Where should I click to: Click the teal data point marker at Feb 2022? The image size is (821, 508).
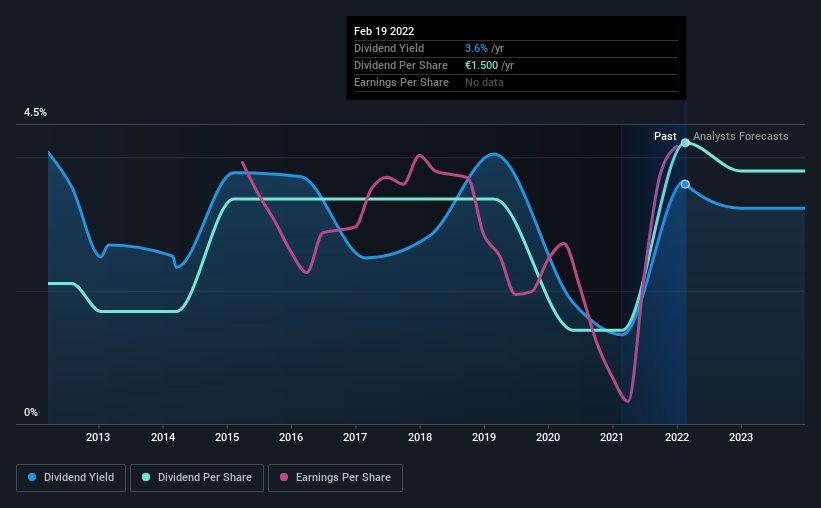685,142
